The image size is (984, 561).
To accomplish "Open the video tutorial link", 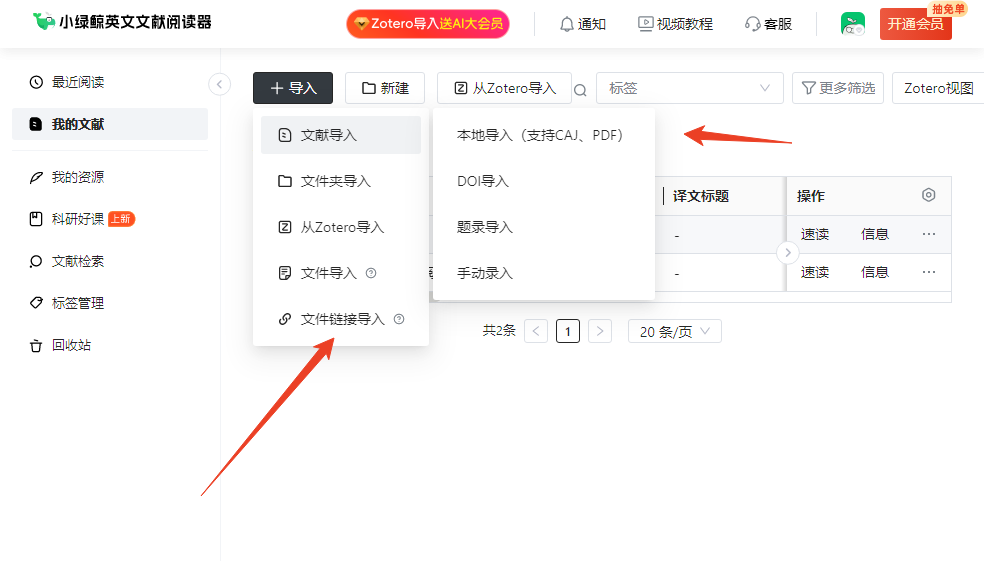I will pyautogui.click(x=675, y=24).
